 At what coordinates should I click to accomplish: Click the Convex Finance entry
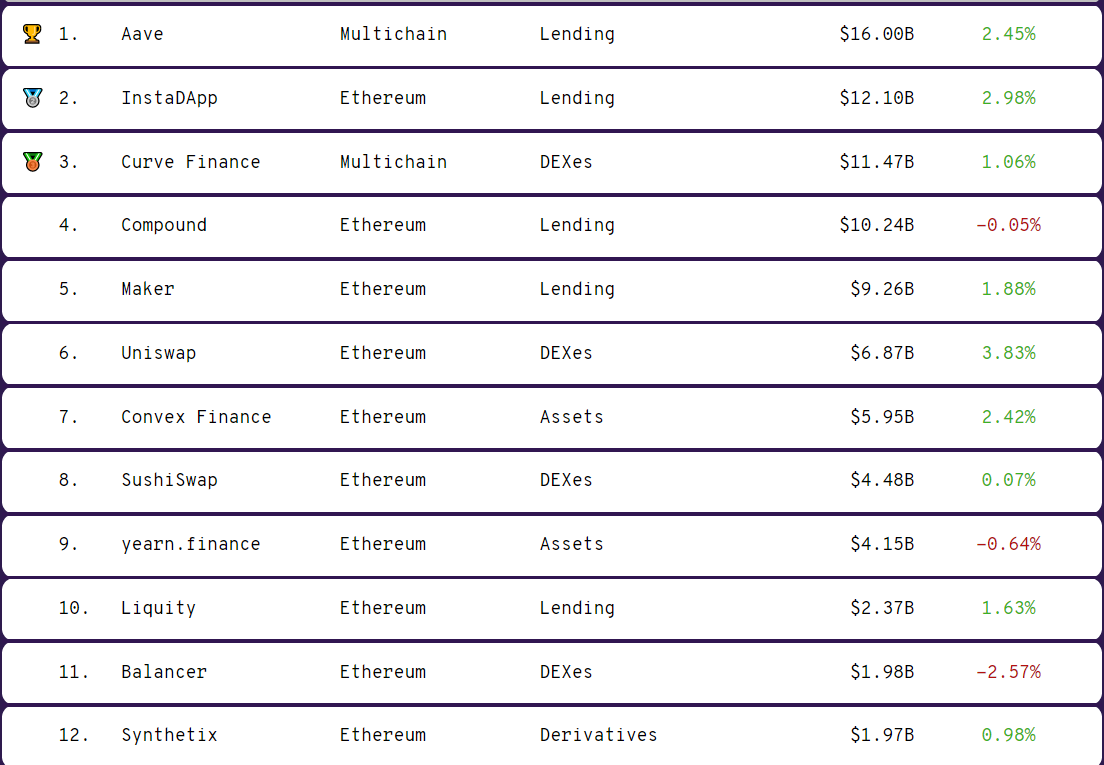[x=552, y=418]
